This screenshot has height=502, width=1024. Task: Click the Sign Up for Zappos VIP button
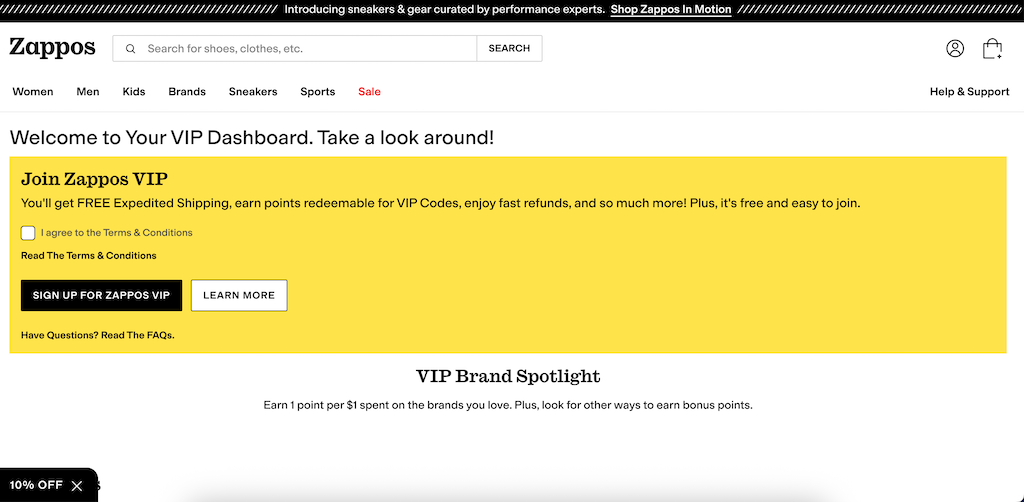tap(101, 296)
